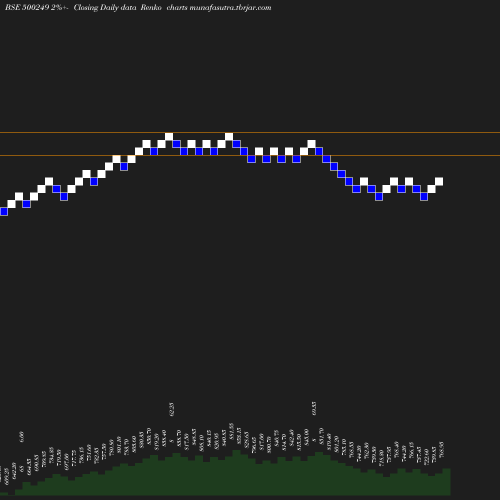Click the 'munafasutra.tbrjar.com' text in the header
This screenshot has height=500, width=500.
[230, 8]
